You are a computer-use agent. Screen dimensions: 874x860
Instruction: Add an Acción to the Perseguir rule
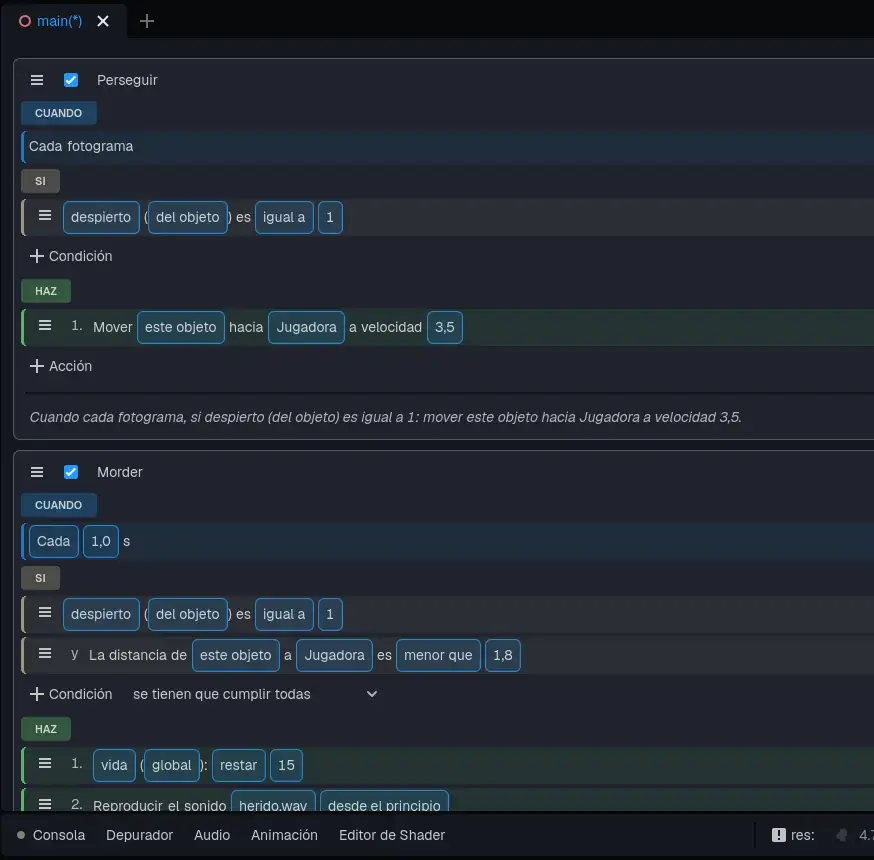61,366
